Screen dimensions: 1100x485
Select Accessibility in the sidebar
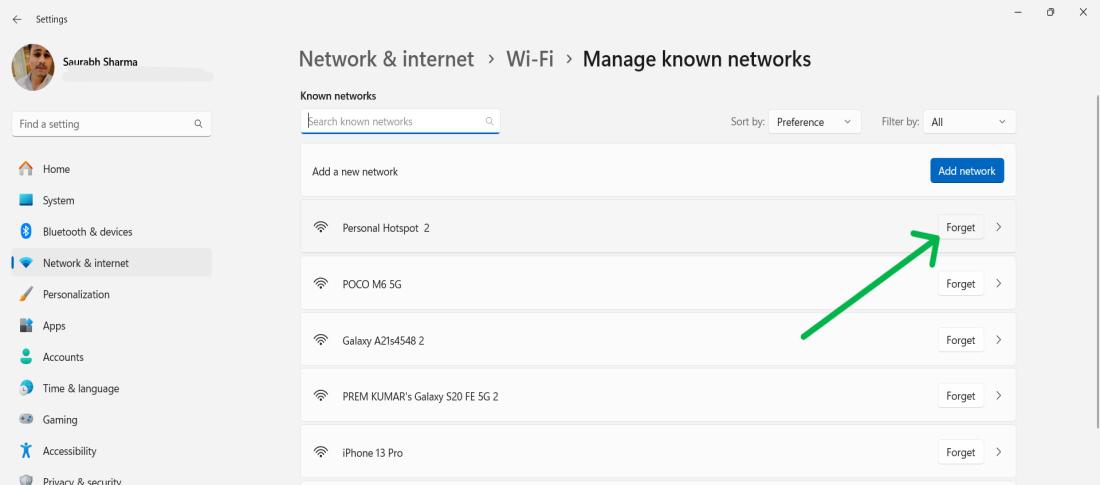(70, 451)
